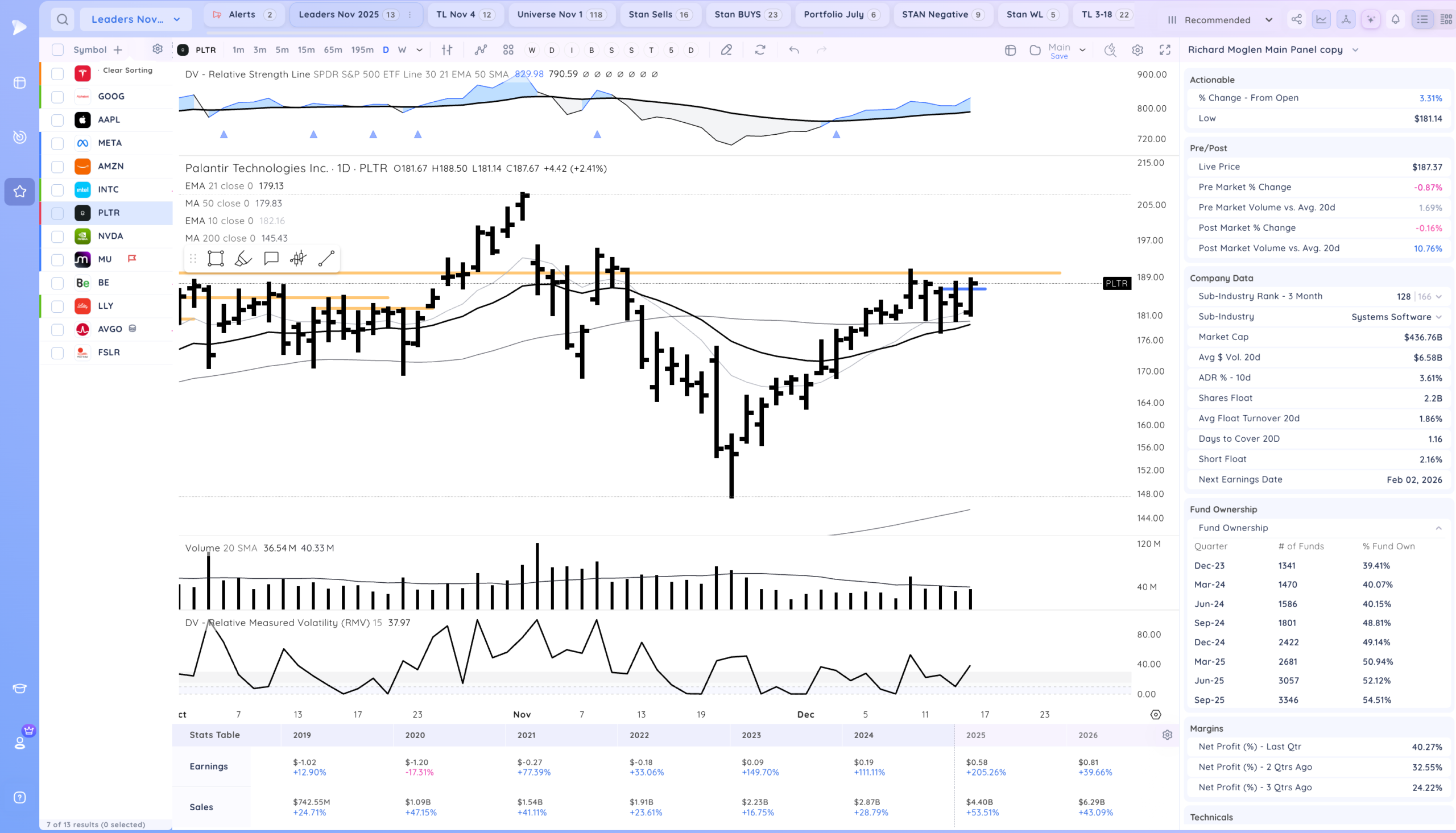This screenshot has height=833, width=1456.
Task: Open the search magnifier icon
Action: pyautogui.click(x=63, y=19)
